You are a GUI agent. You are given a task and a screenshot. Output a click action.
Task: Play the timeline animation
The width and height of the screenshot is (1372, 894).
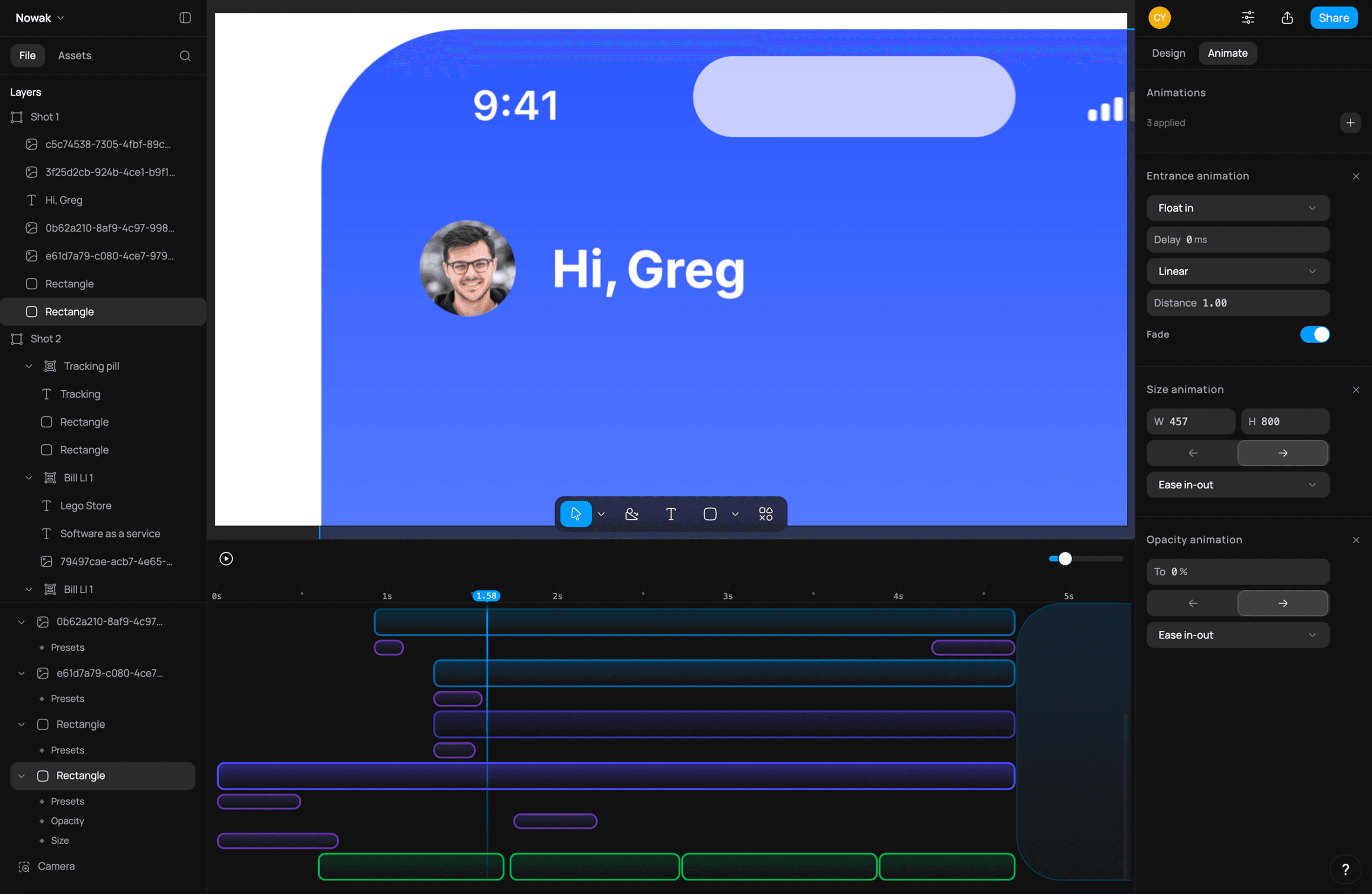(226, 558)
